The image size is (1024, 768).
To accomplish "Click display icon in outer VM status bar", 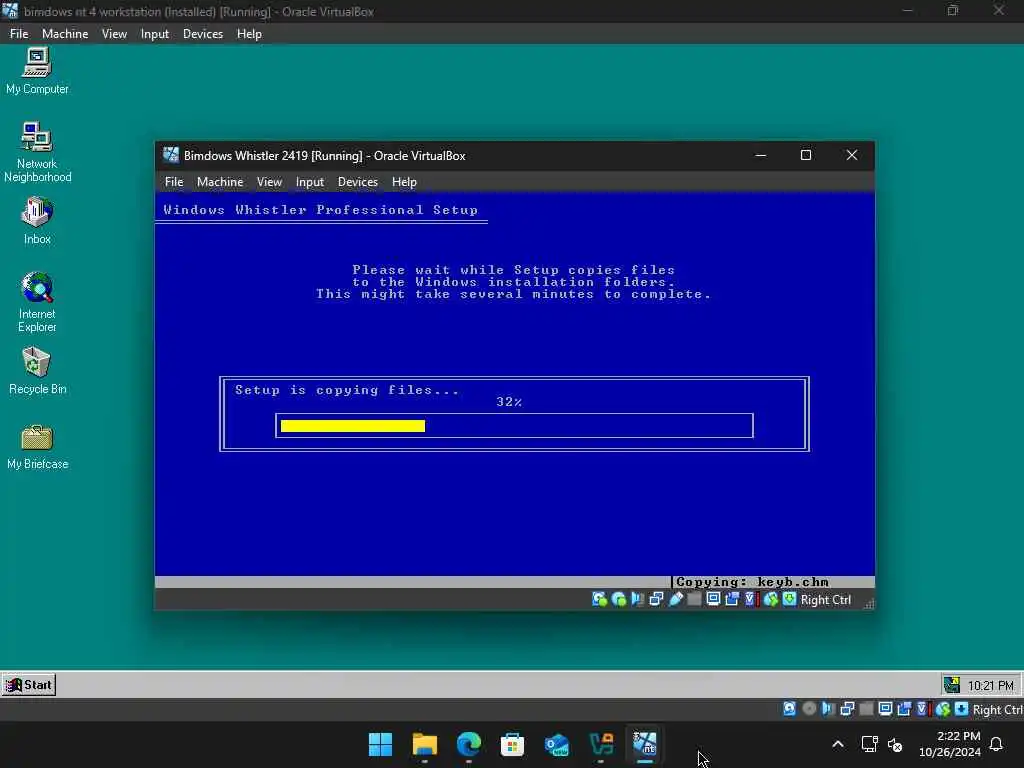I will coord(886,709).
